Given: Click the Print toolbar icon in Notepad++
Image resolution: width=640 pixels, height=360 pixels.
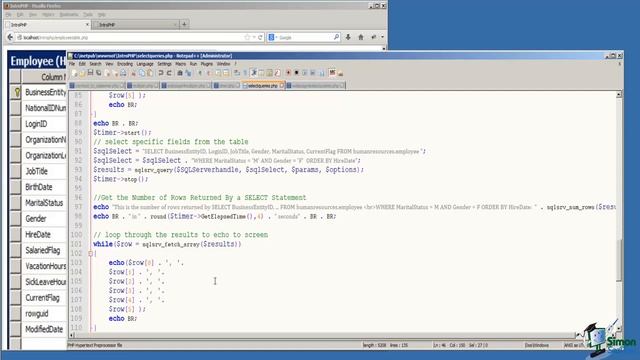Looking at the screenshot, I should 123,73.
